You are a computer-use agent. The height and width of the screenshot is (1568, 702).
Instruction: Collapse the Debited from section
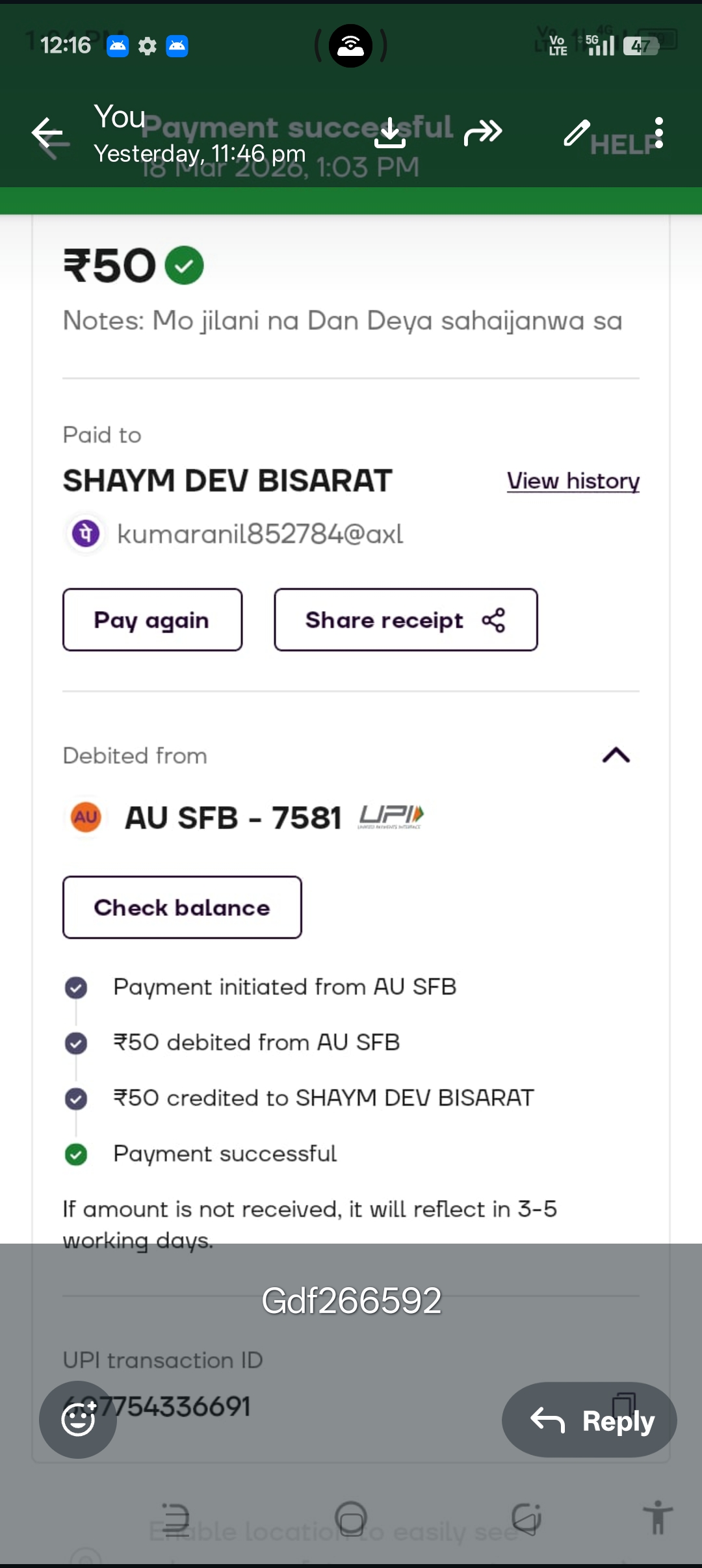616,755
